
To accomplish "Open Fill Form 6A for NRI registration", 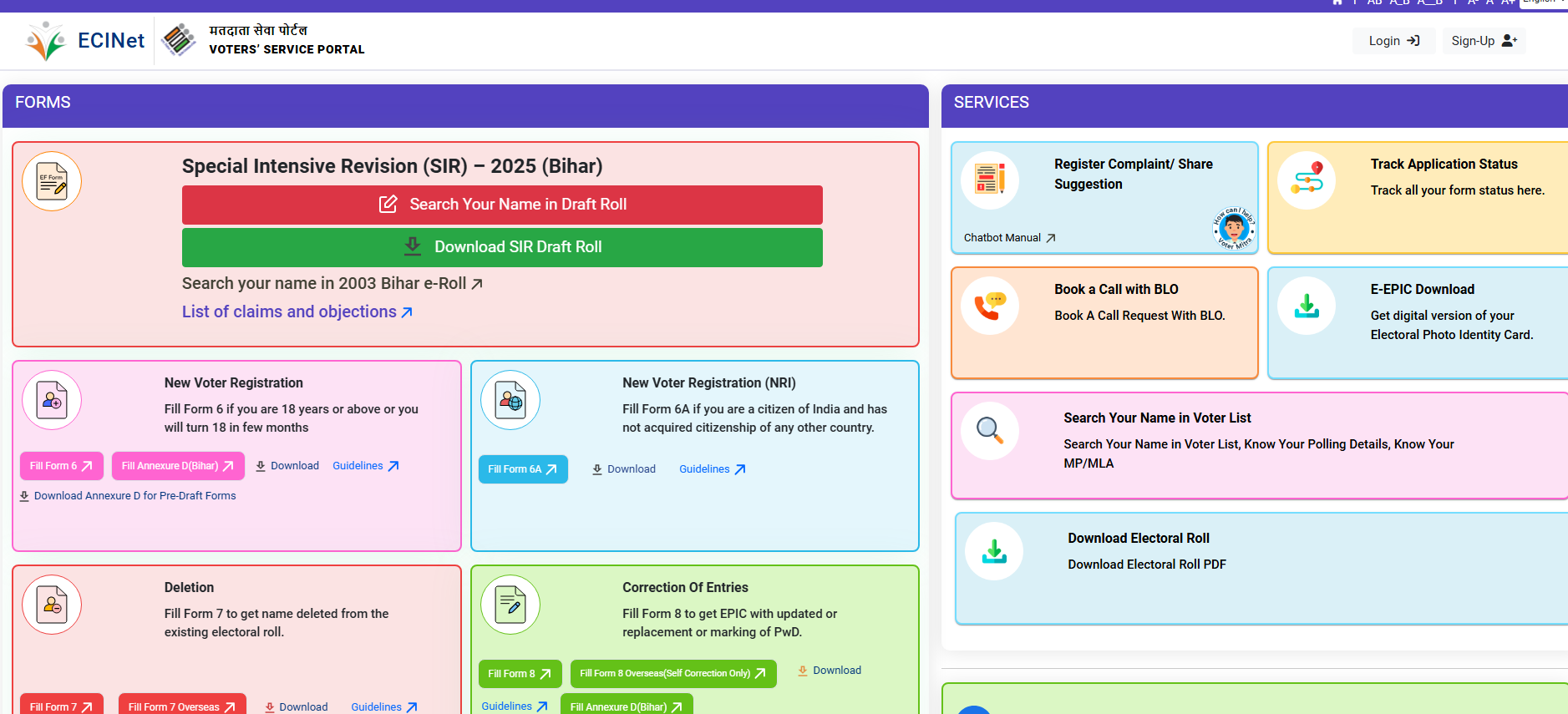I will pyautogui.click(x=522, y=469).
